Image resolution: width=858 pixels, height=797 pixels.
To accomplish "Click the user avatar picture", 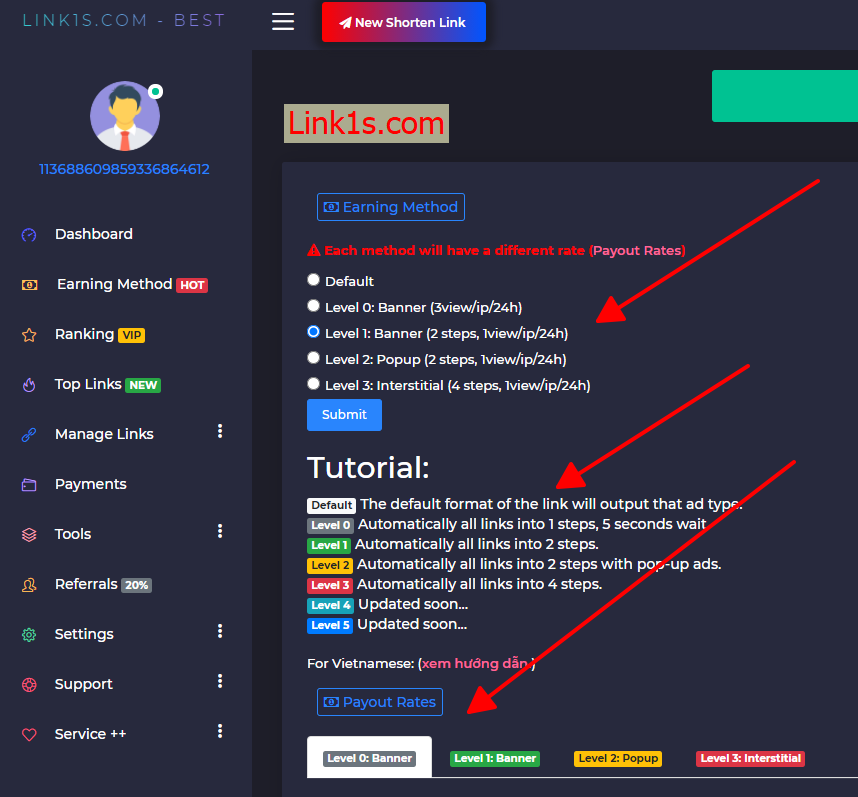I will (125, 116).
